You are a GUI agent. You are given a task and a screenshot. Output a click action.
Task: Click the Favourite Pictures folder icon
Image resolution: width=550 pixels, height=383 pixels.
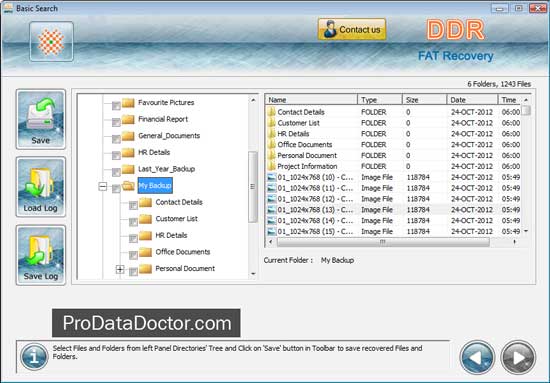[x=128, y=102]
